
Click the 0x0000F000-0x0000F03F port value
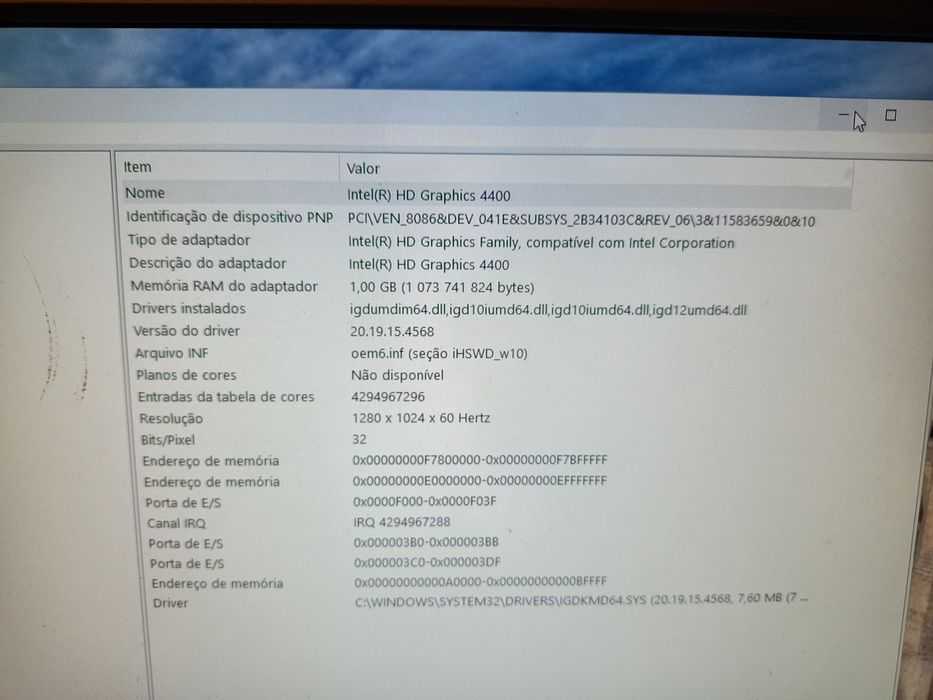(425, 501)
